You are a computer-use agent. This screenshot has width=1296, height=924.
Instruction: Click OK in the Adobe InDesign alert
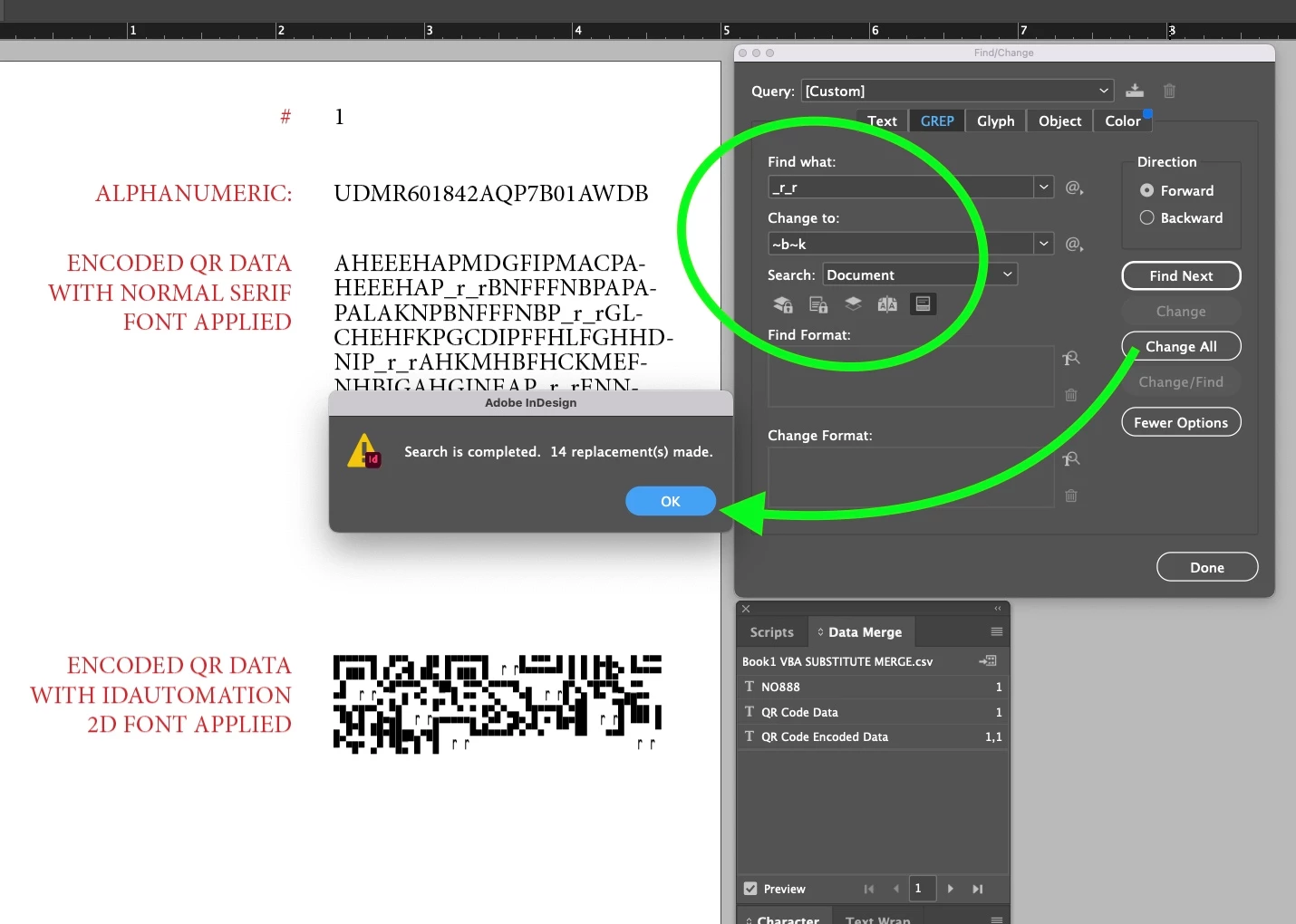670,501
